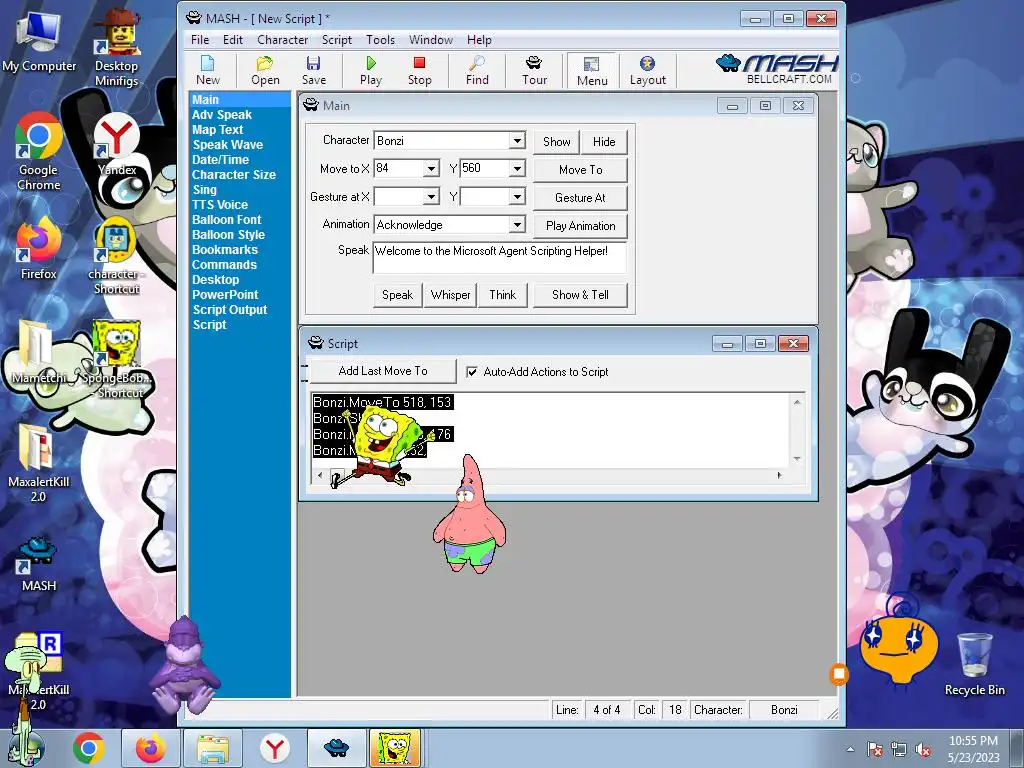Switch to the MASH taskbar button
1024x768 pixels.
(336, 748)
